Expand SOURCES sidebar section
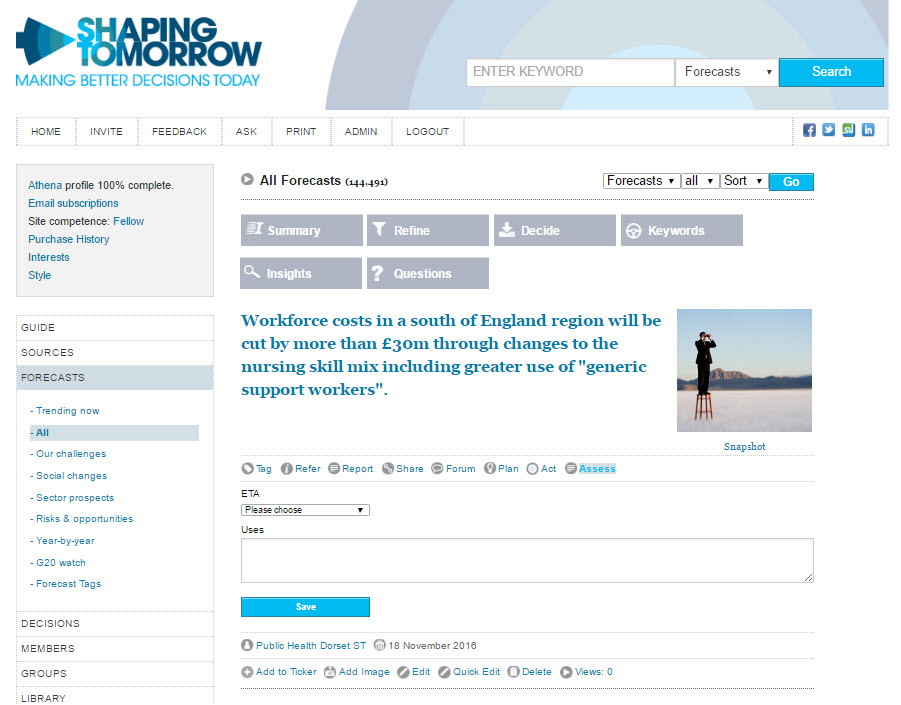Viewport: 901px width, 705px height. (x=115, y=353)
